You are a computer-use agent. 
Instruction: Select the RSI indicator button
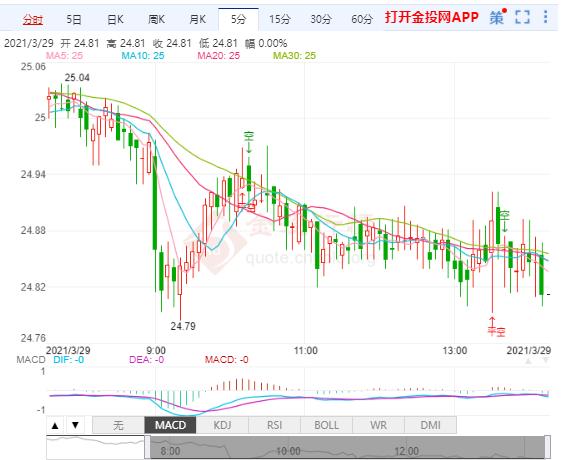click(274, 426)
